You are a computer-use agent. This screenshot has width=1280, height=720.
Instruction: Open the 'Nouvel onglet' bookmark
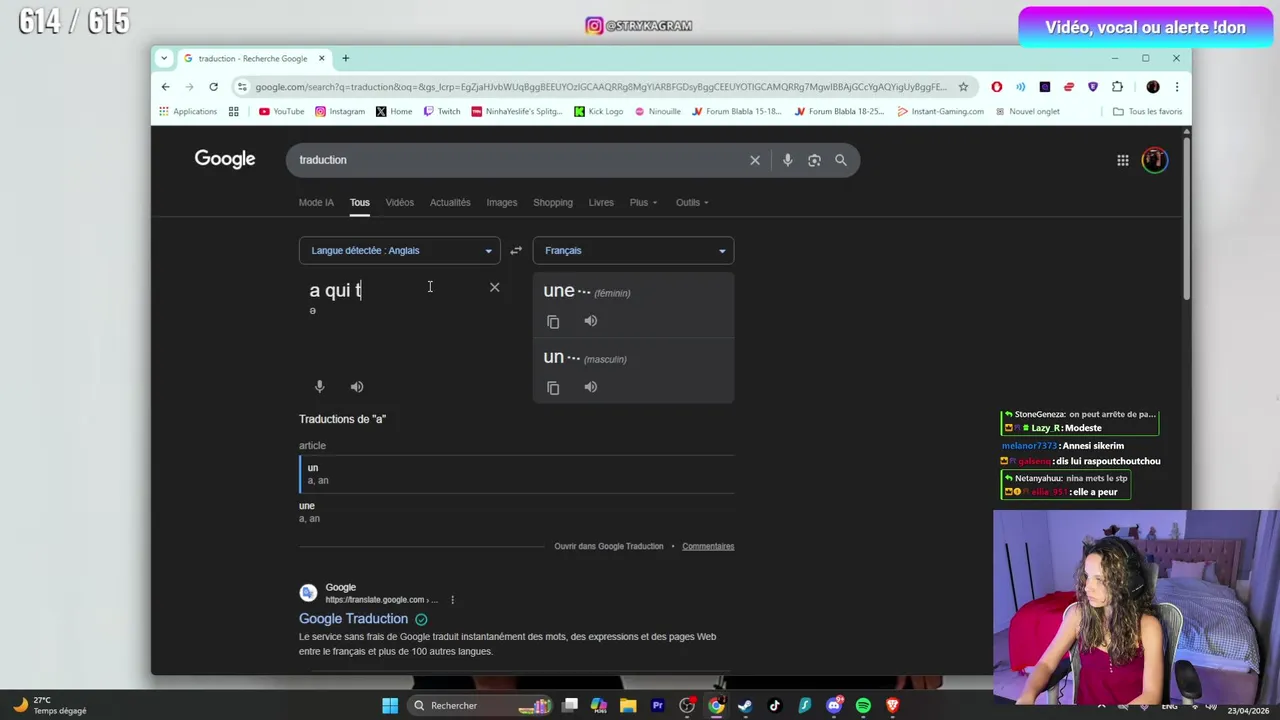pyautogui.click(x=1027, y=111)
